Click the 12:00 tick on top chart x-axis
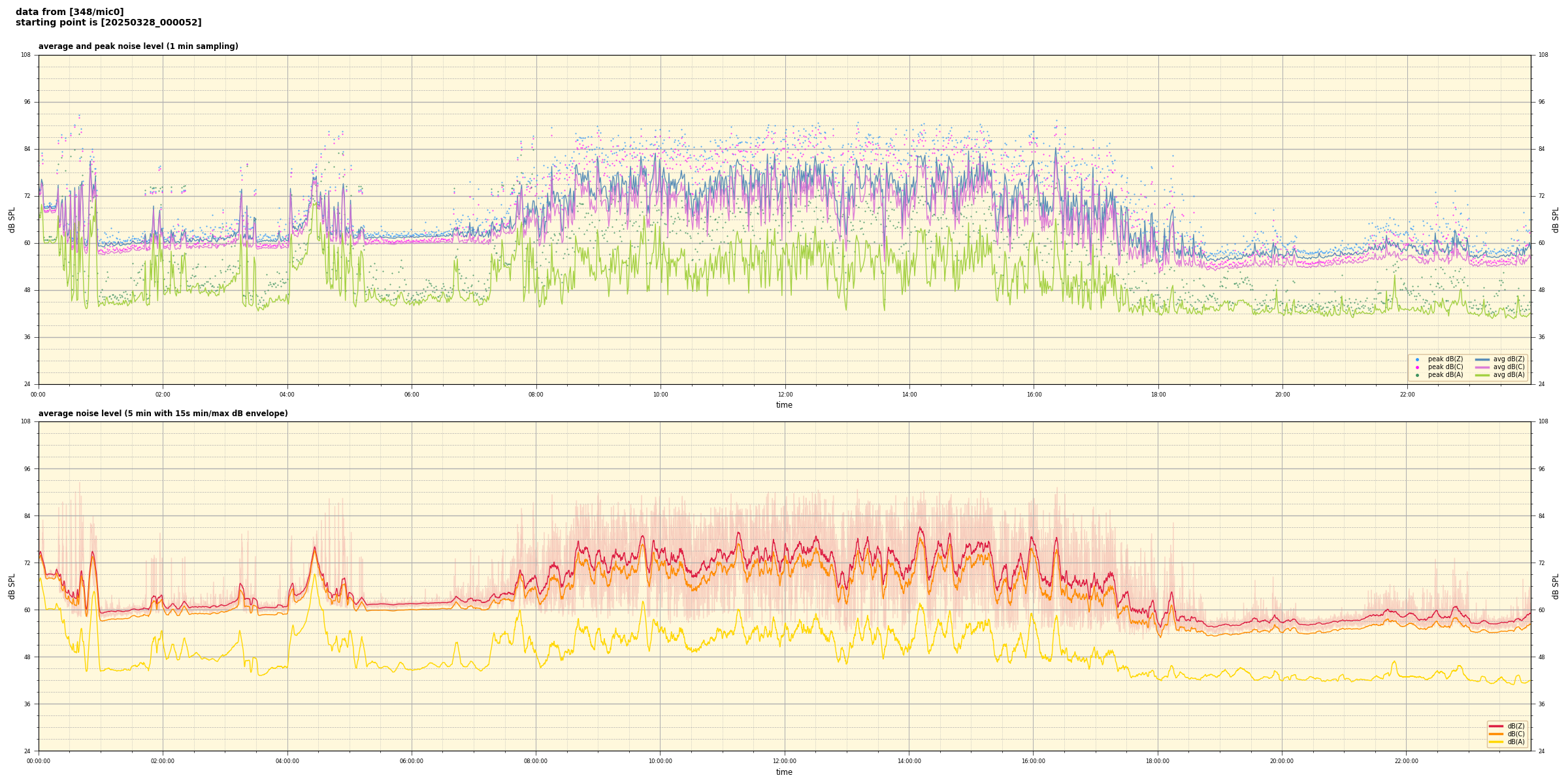 [x=785, y=395]
